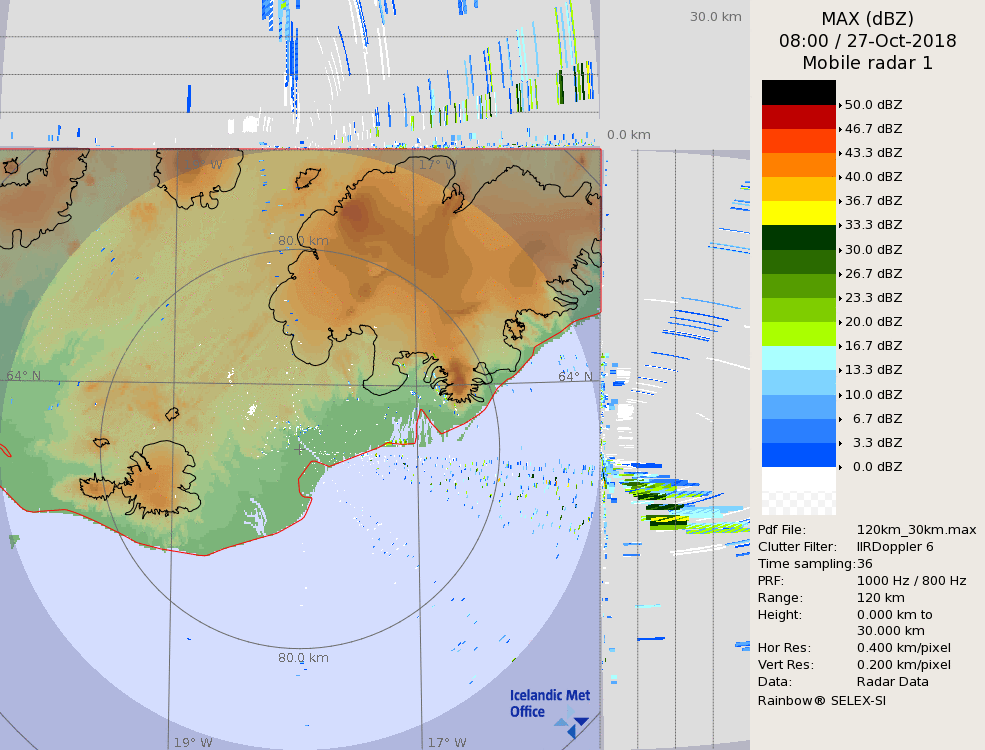The image size is (985, 750).
Task: Pick the pale cyan legend color swatch
Action: [x=798, y=358]
